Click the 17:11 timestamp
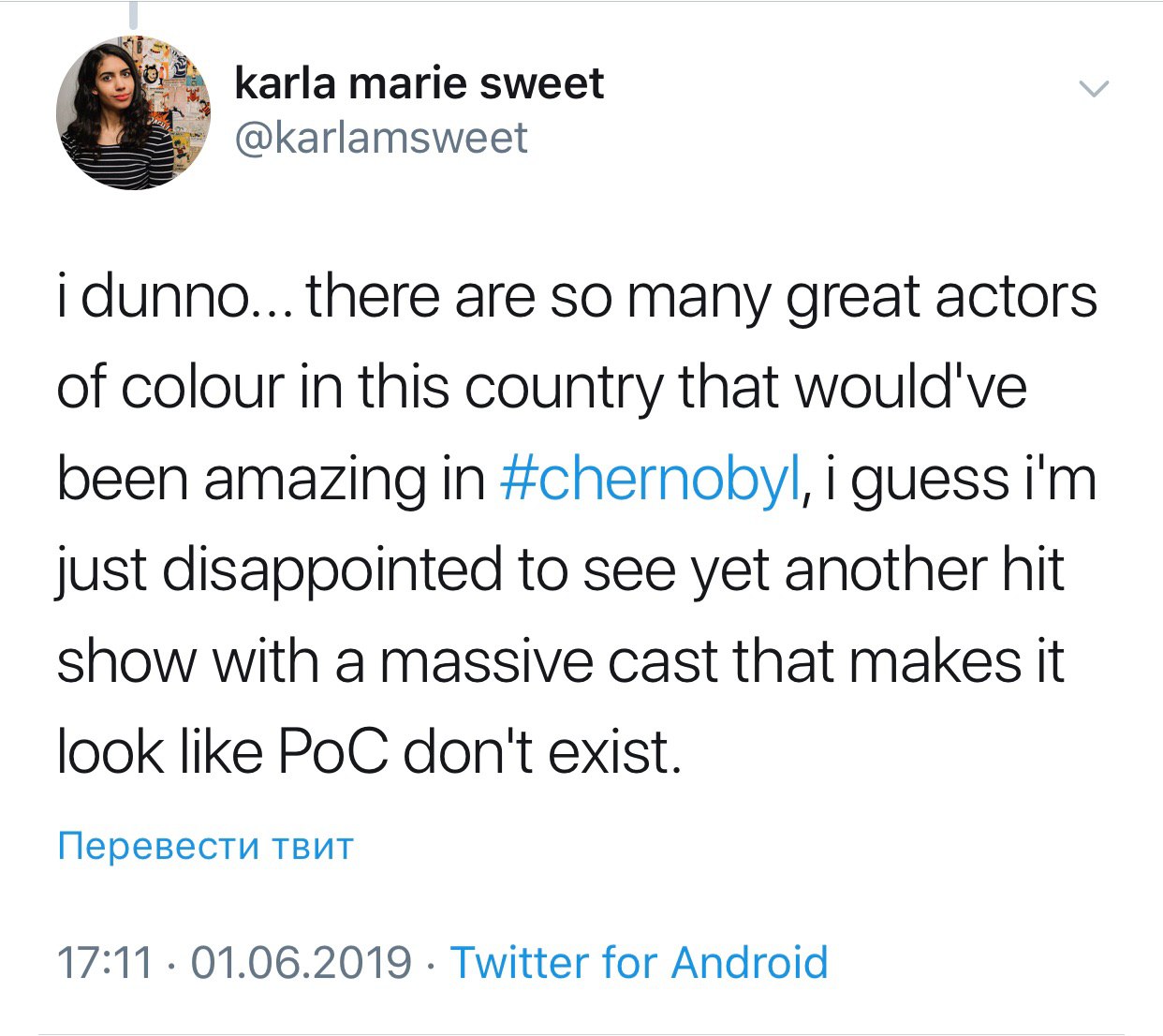The height and width of the screenshot is (1036, 1163). click(104, 962)
